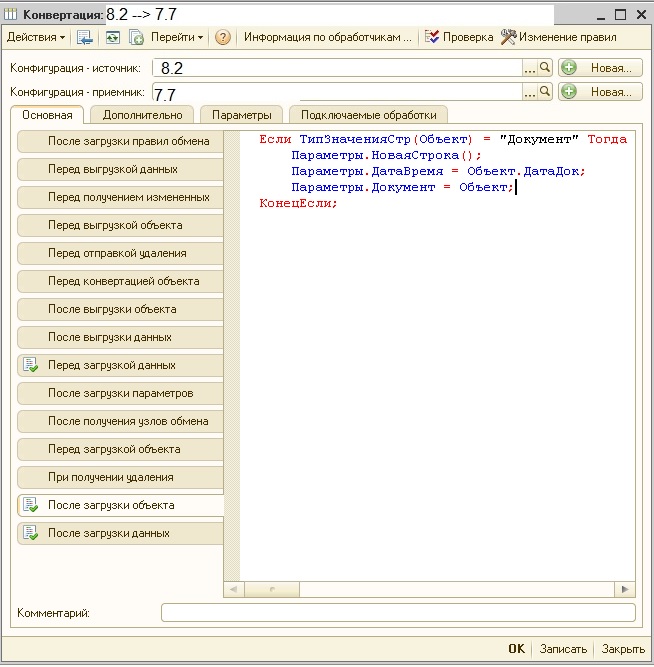Click the magnifier icon for source configuration
This screenshot has width=654, height=667.
click(545, 68)
